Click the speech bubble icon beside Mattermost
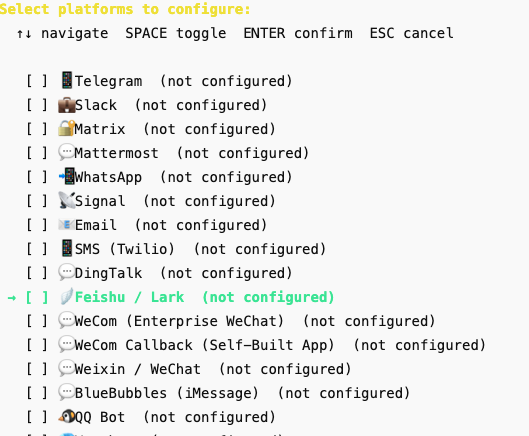The width and height of the screenshot is (529, 436). coord(66,152)
